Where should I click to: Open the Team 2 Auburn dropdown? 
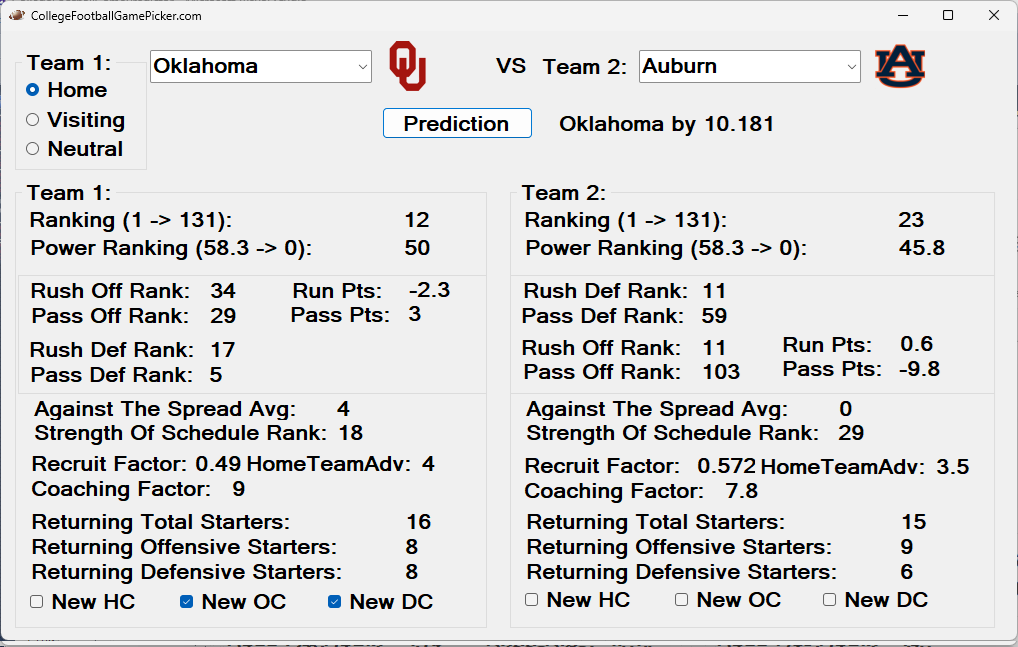[750, 66]
